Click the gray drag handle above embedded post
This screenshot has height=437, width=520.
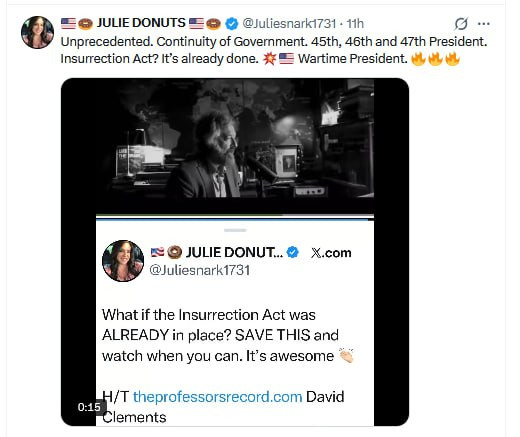coord(235,230)
